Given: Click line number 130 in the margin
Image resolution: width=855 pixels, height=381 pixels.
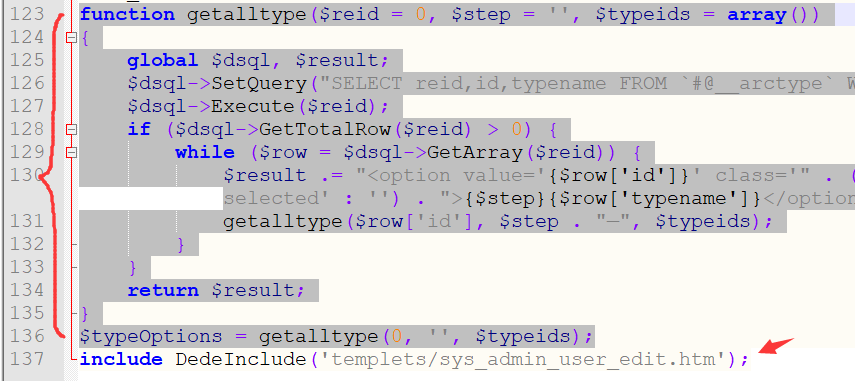Looking at the screenshot, I should [x=27, y=175].
